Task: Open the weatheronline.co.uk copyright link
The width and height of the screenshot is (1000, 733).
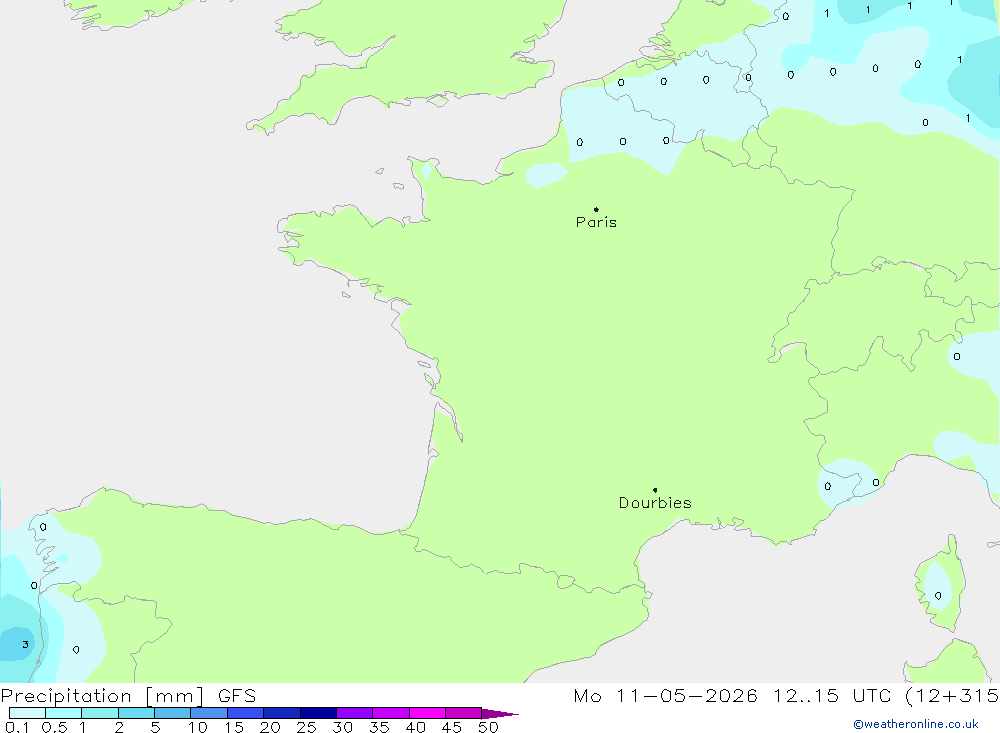Action: tap(915, 724)
